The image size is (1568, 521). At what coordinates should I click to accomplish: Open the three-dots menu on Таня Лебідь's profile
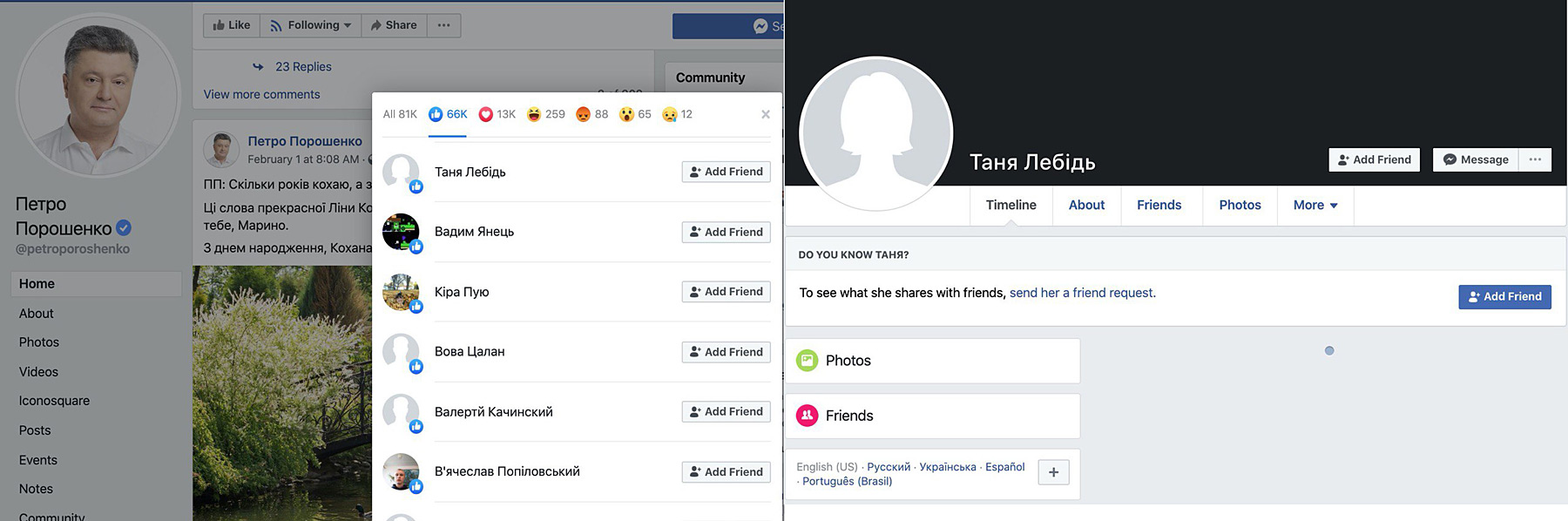1535,159
